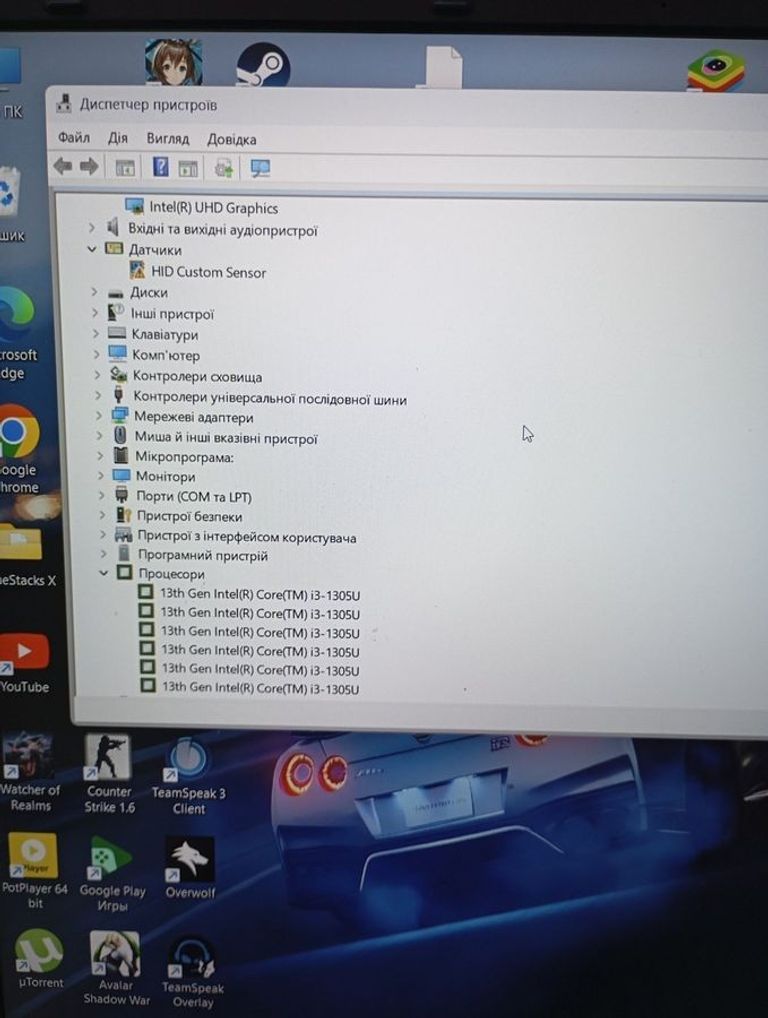Image resolution: width=768 pixels, height=1018 pixels.
Task: Expand the Монітори node
Action: [x=101, y=476]
